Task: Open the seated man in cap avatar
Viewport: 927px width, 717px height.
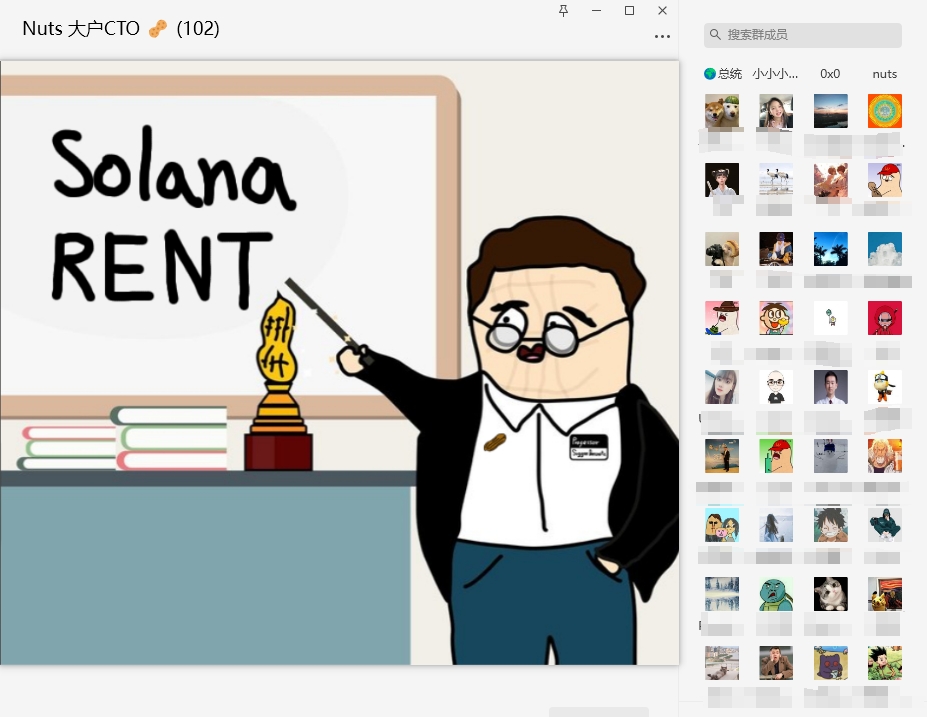Action: coord(776,249)
